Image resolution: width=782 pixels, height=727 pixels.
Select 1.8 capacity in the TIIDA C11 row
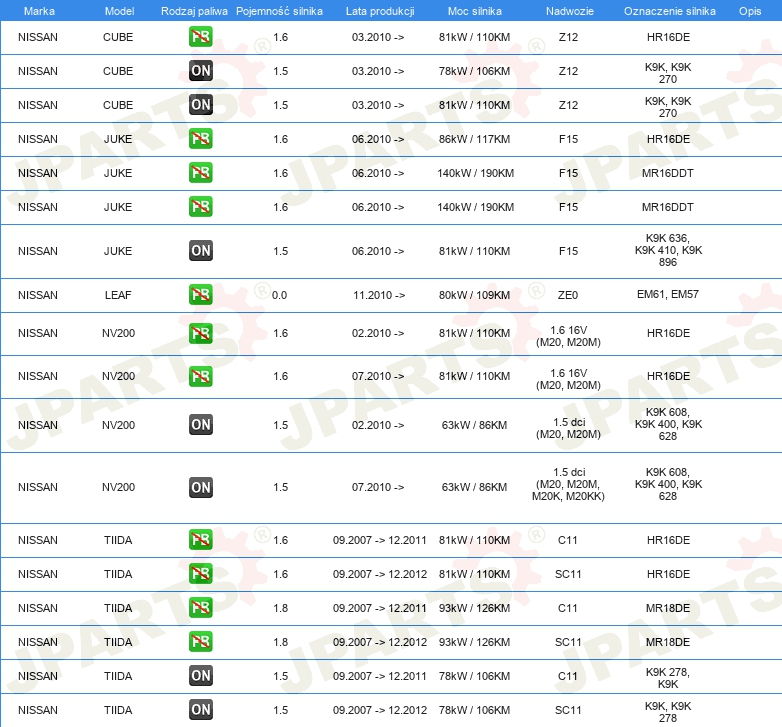coord(280,608)
